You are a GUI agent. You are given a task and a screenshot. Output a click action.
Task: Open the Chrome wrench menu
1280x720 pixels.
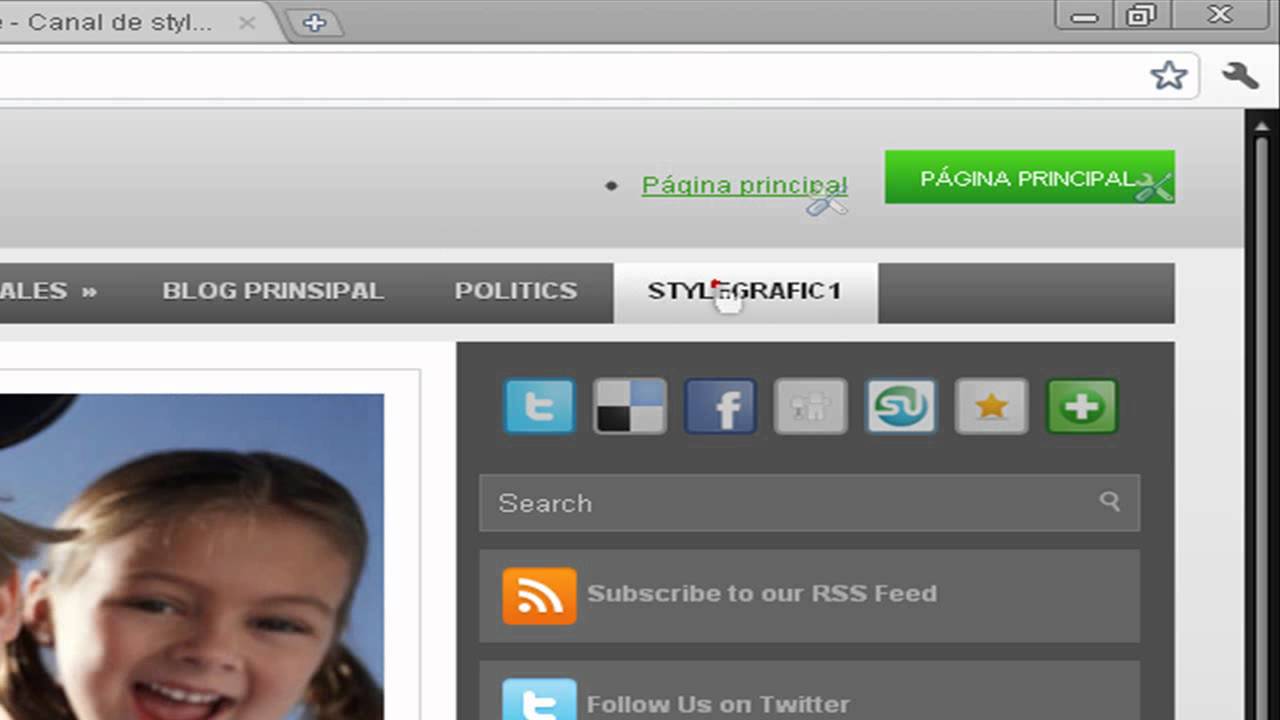[x=1240, y=75]
